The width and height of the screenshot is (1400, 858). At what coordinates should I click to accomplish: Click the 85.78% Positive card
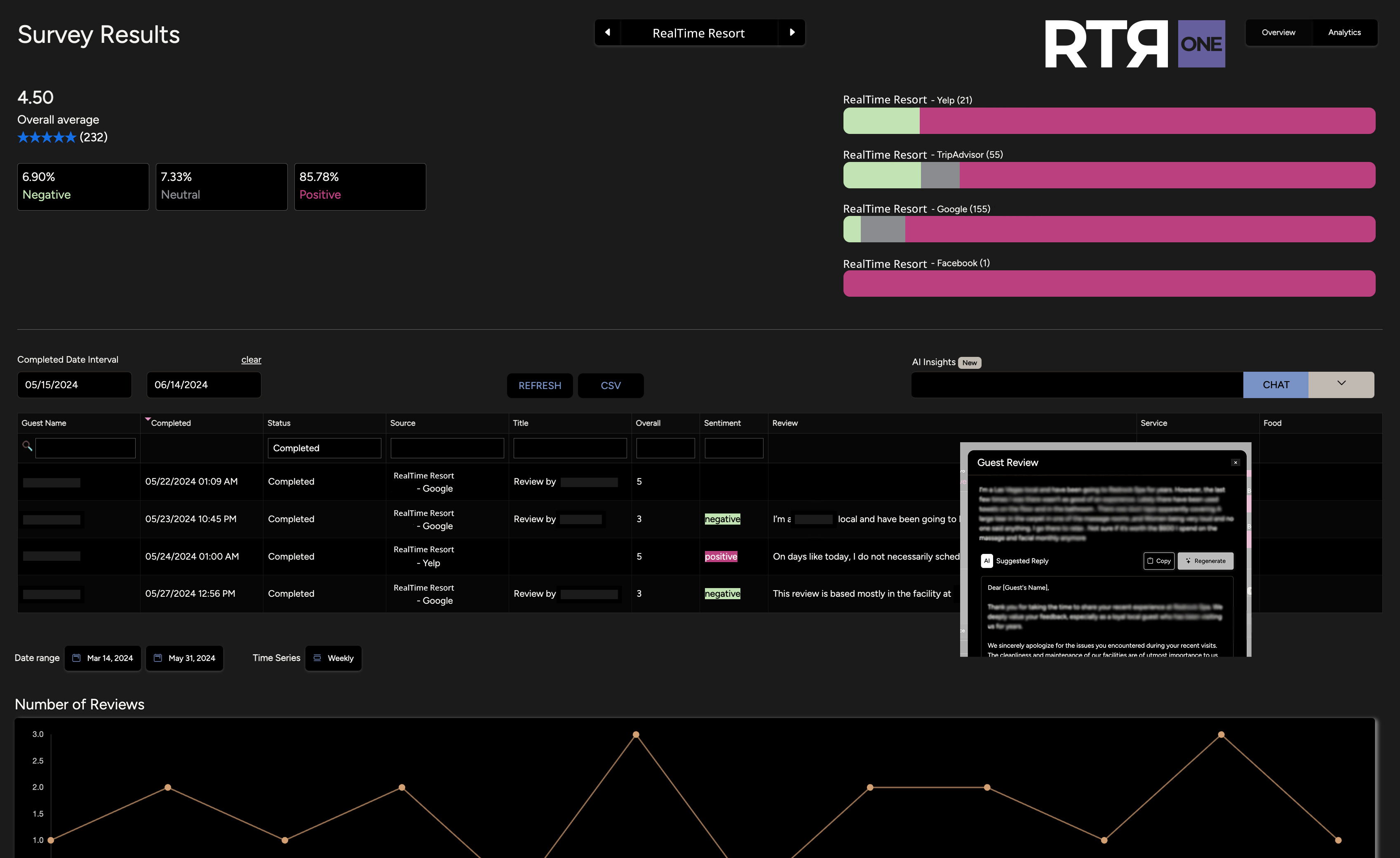point(360,187)
